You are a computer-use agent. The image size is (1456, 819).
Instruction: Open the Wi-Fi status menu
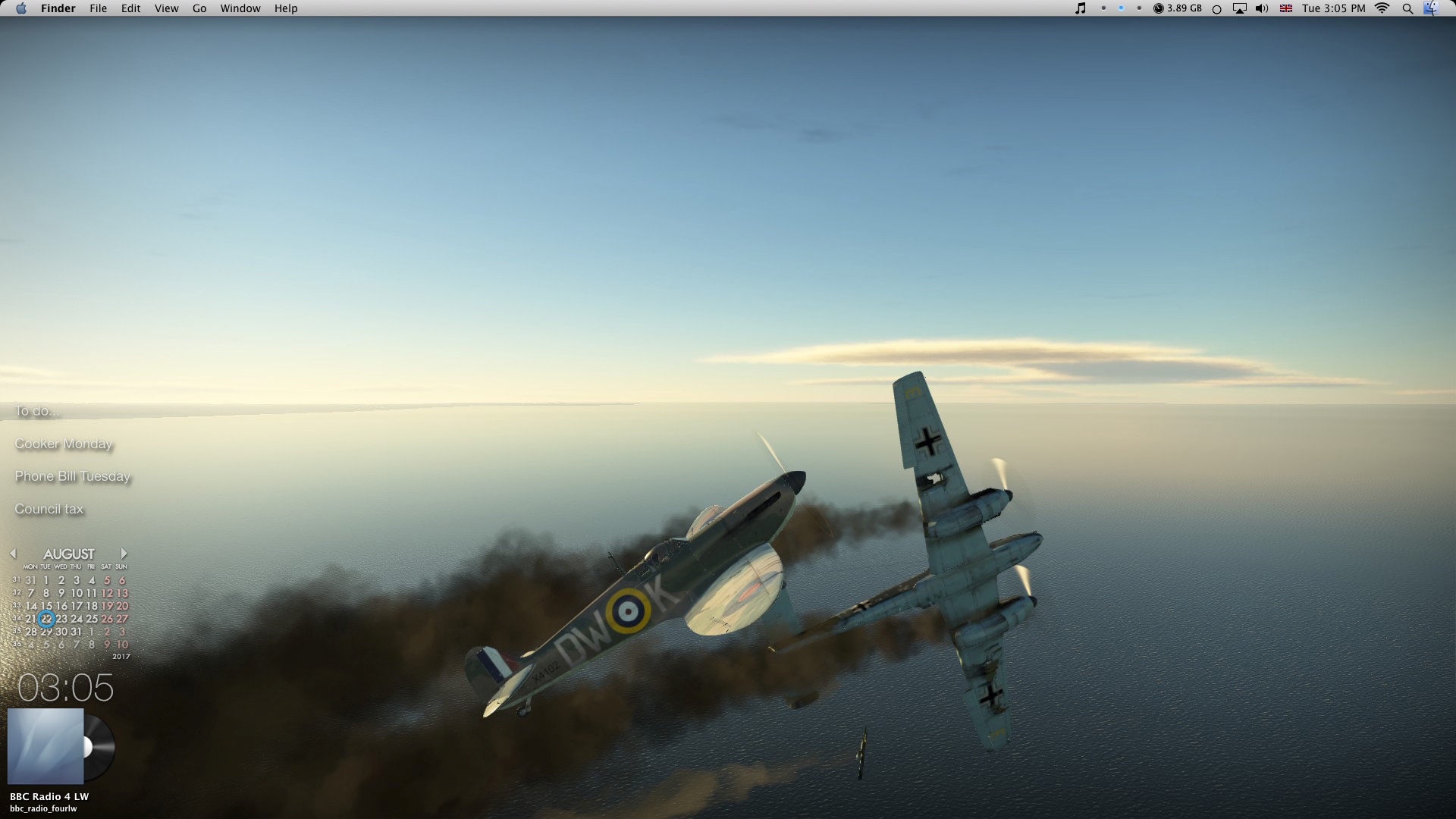[x=1382, y=8]
